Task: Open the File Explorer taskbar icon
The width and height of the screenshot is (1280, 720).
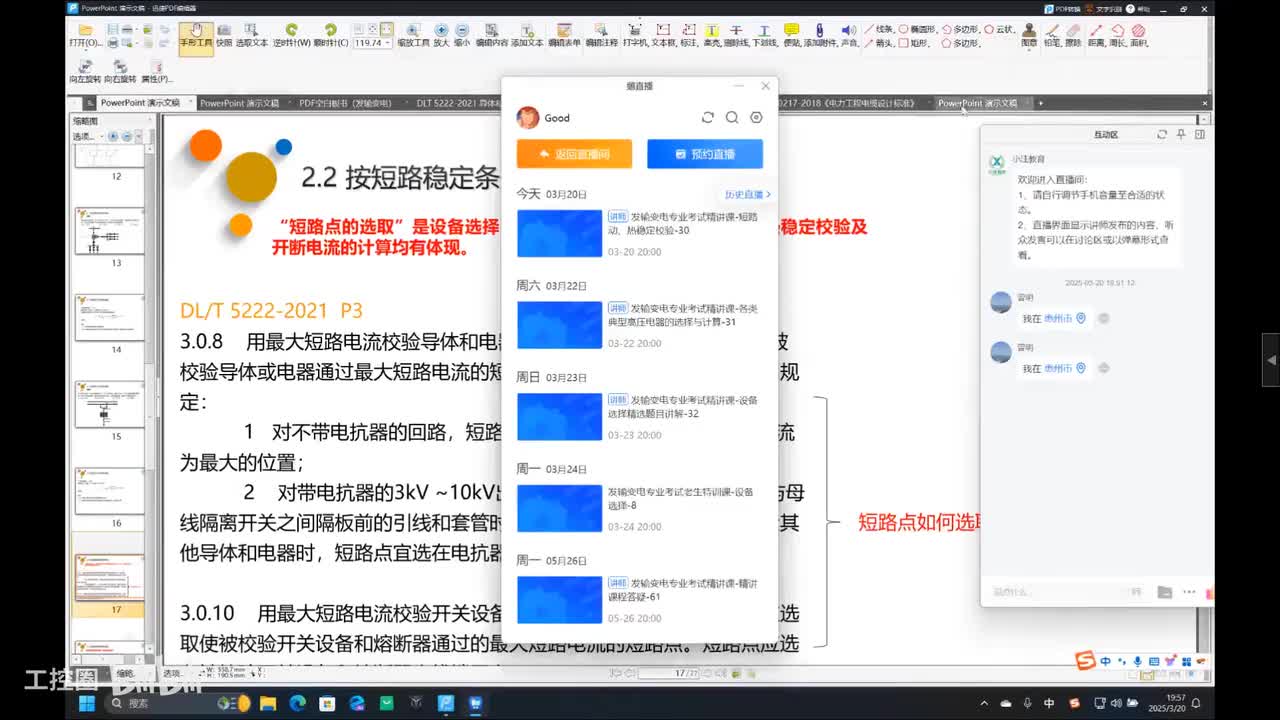Action: (268, 703)
